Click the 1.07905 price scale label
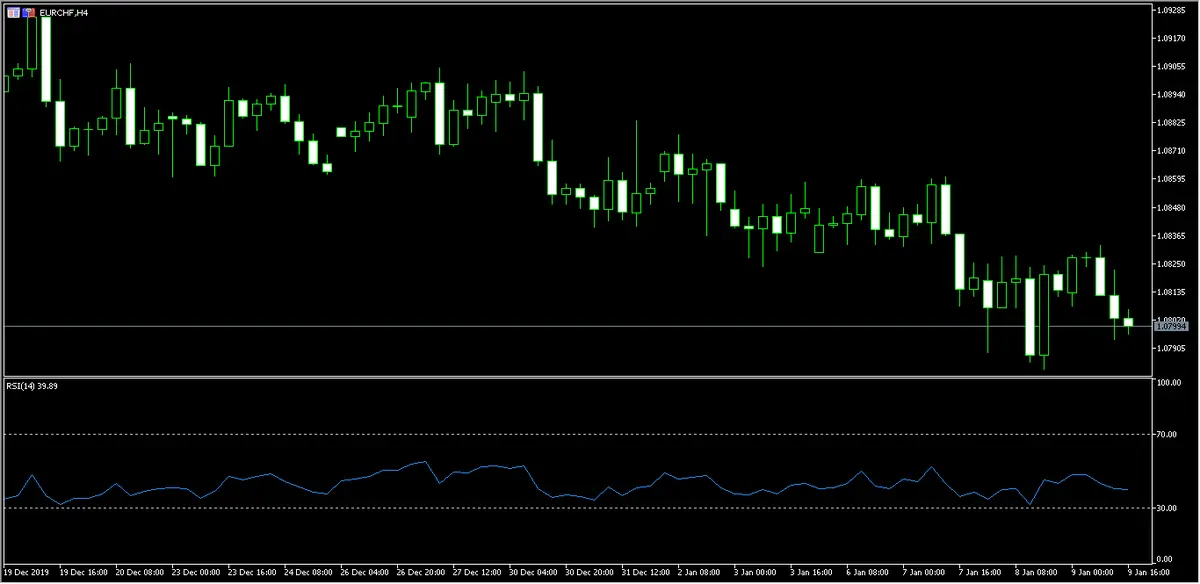This screenshot has width=1200, height=584. click(1171, 349)
